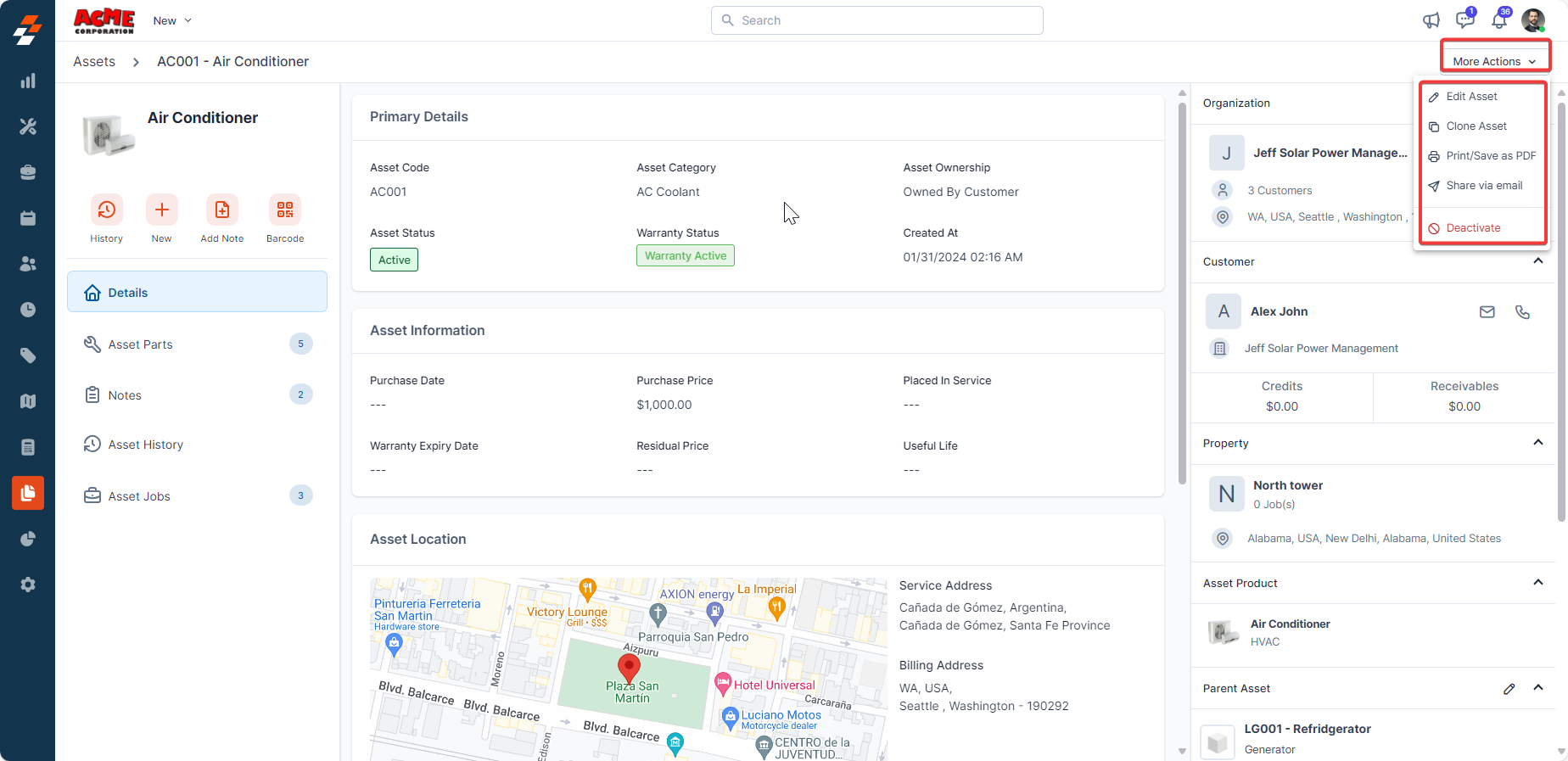
Task: Open the Add Note icon
Action: point(221,210)
